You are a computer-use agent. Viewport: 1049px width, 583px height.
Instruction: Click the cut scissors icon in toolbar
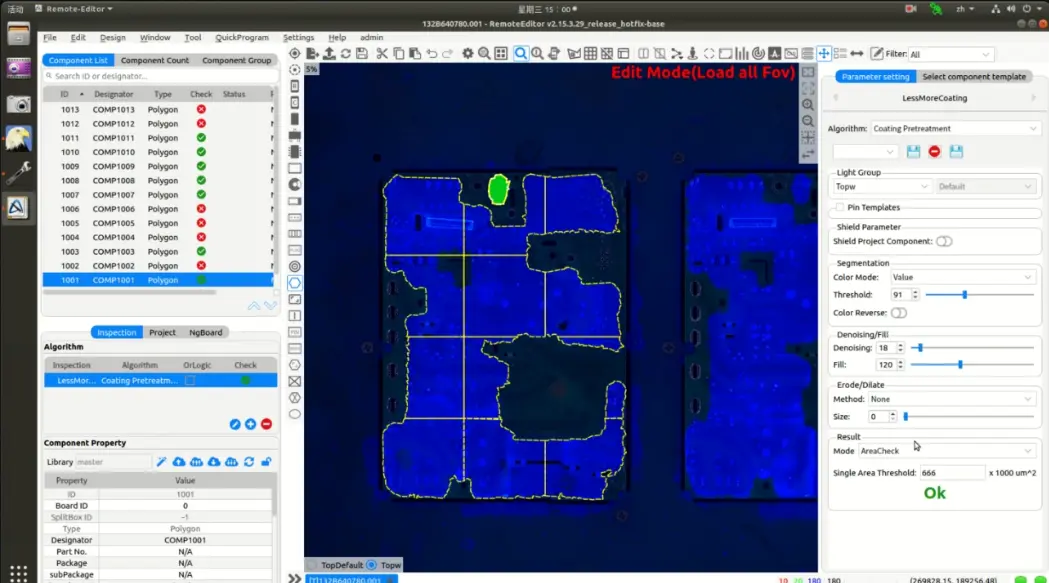click(382, 54)
